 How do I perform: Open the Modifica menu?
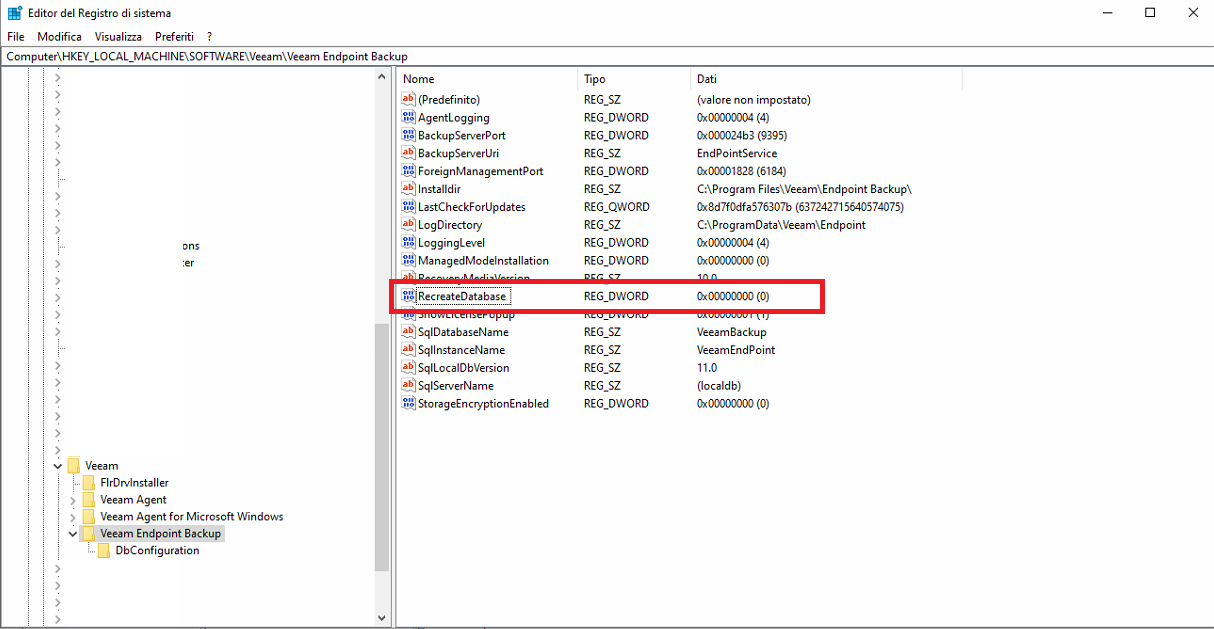click(60, 37)
